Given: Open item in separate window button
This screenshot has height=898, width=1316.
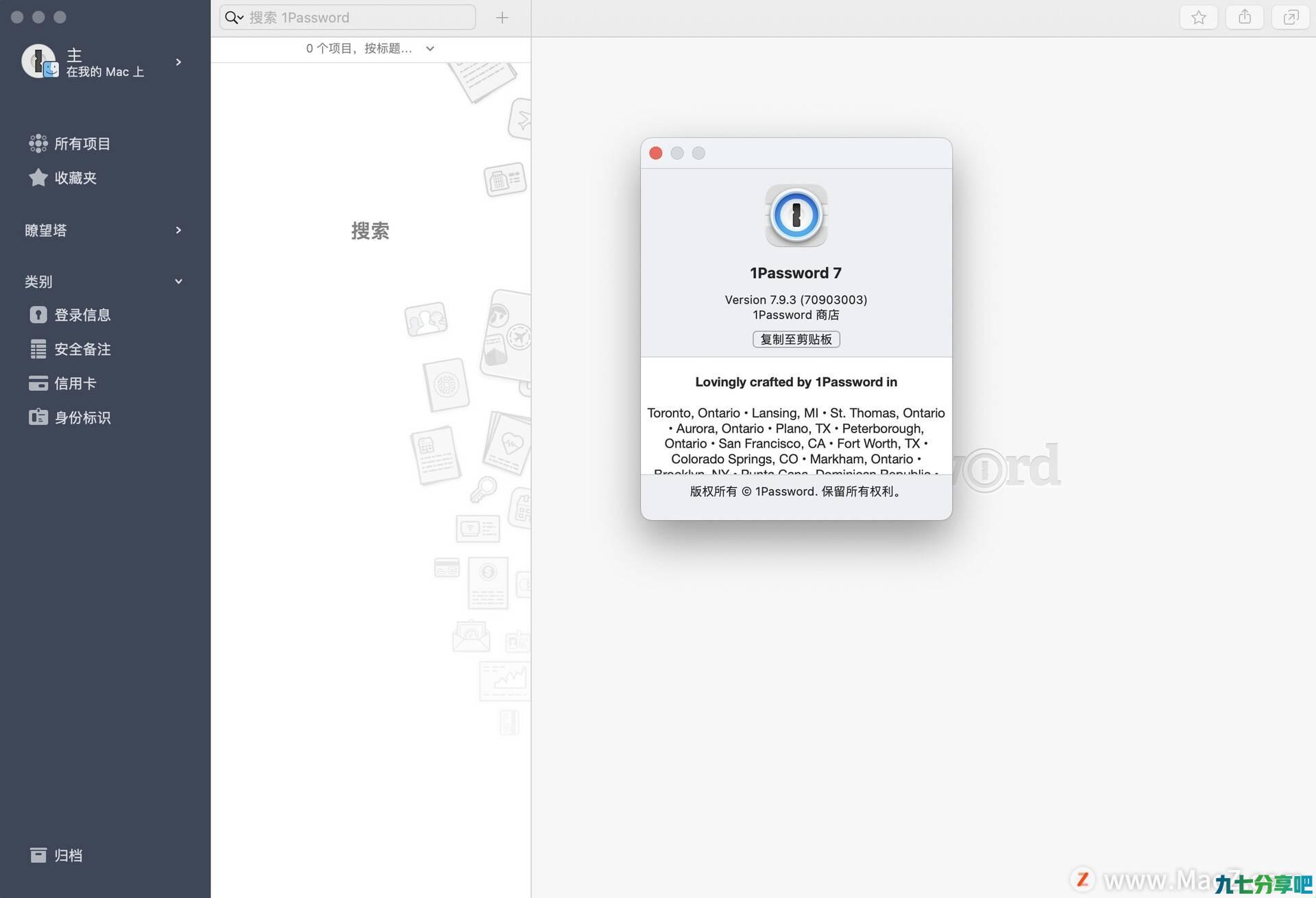Looking at the screenshot, I should click(1291, 17).
